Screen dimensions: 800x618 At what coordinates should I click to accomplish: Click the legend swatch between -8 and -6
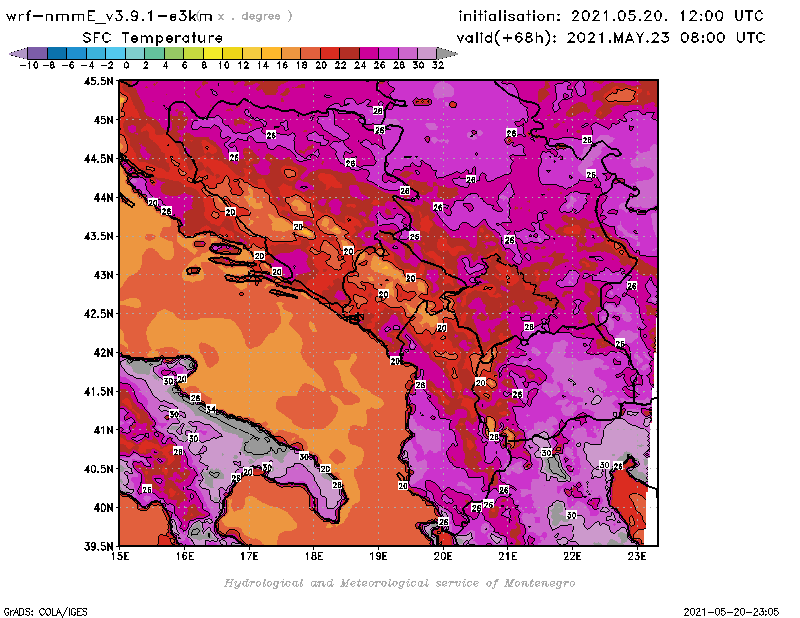pos(57,54)
